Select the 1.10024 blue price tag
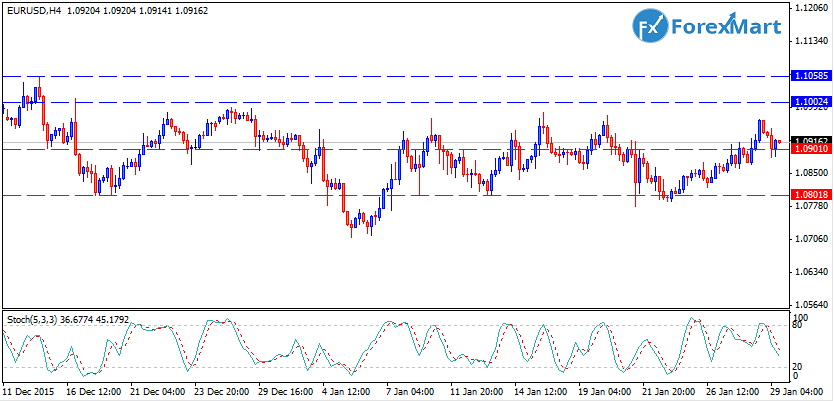Image resolution: width=834 pixels, height=401 pixels. [x=809, y=102]
